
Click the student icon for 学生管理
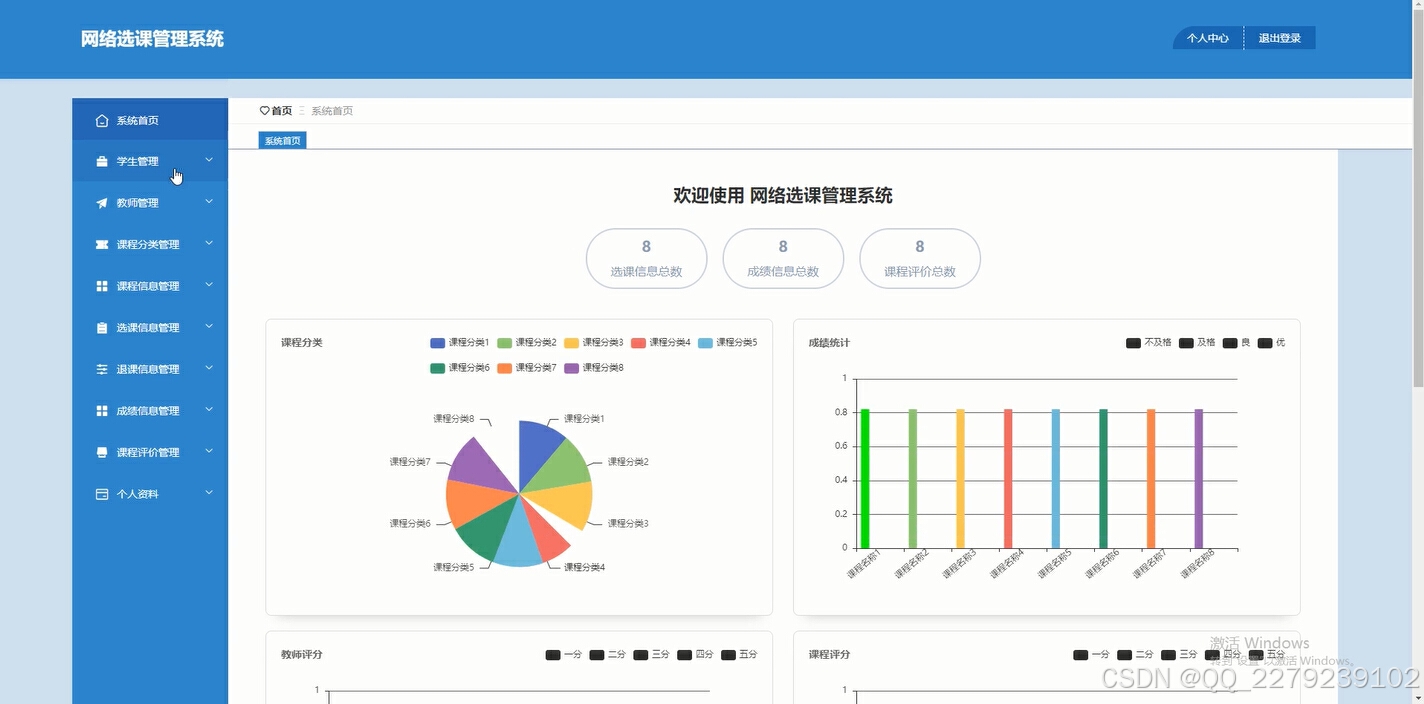coord(100,161)
